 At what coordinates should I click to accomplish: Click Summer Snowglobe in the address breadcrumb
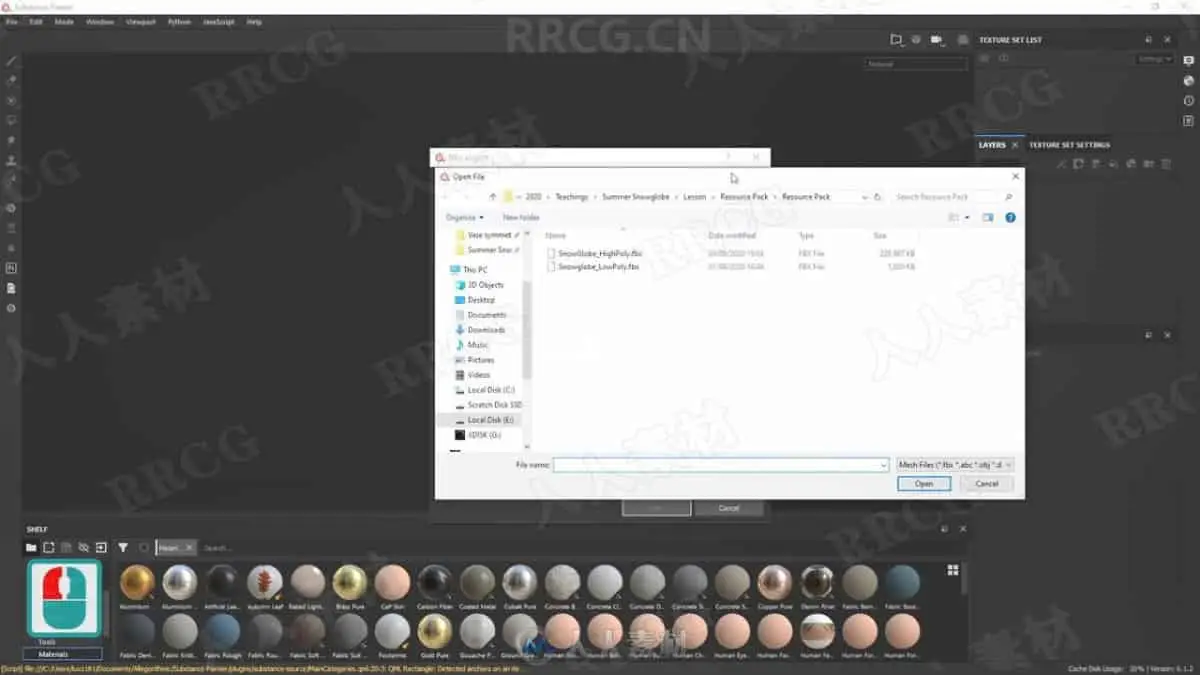[x=636, y=197]
